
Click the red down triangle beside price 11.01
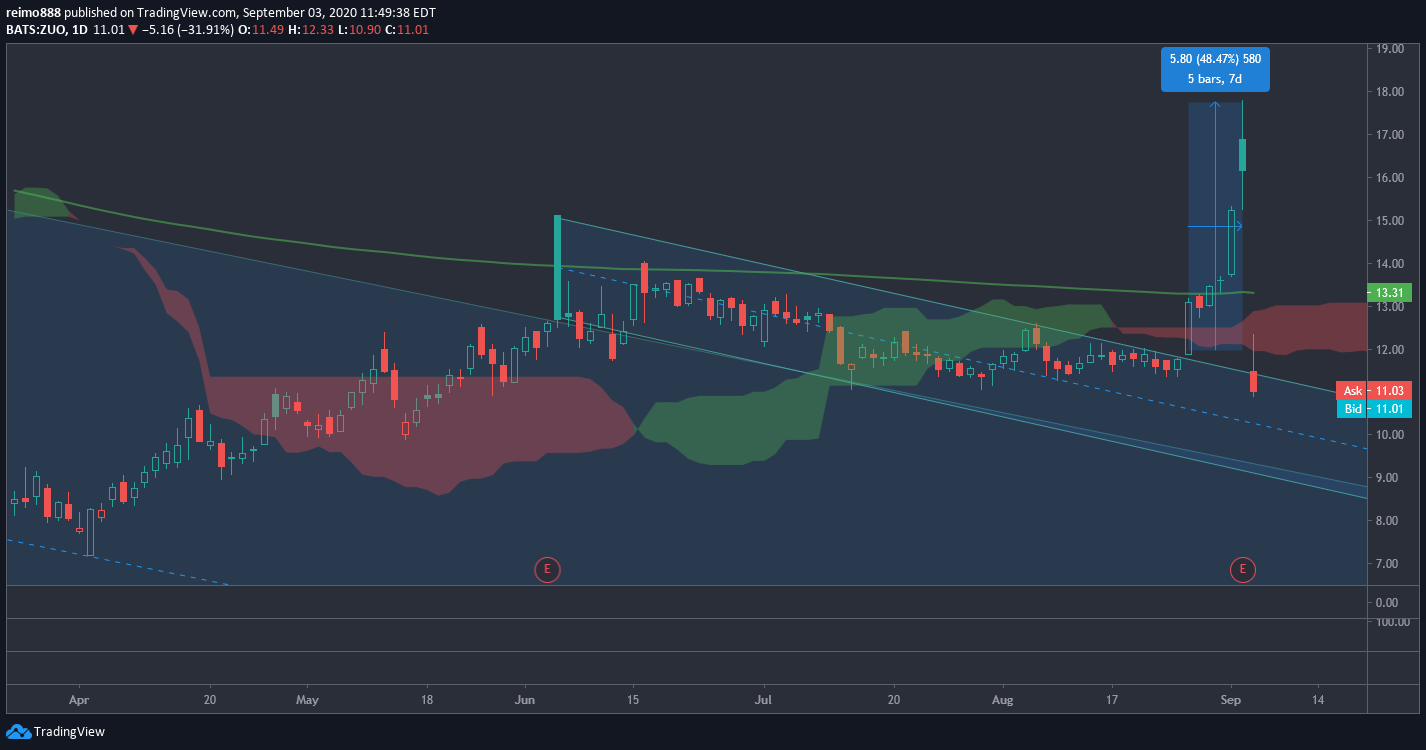132,29
